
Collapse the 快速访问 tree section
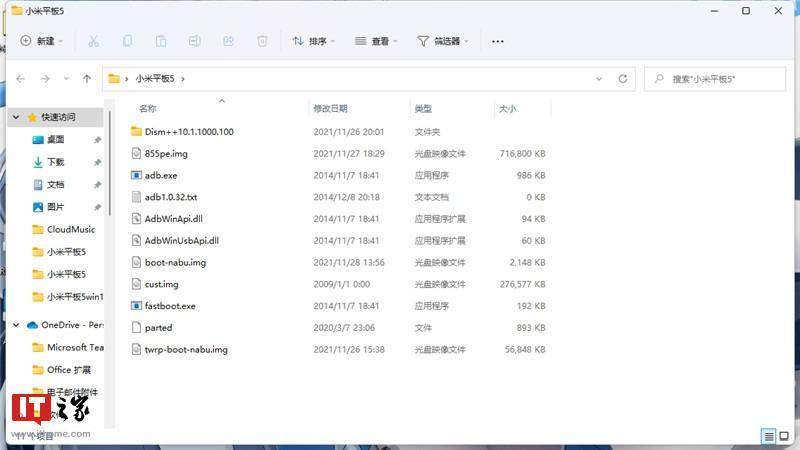pos(17,117)
